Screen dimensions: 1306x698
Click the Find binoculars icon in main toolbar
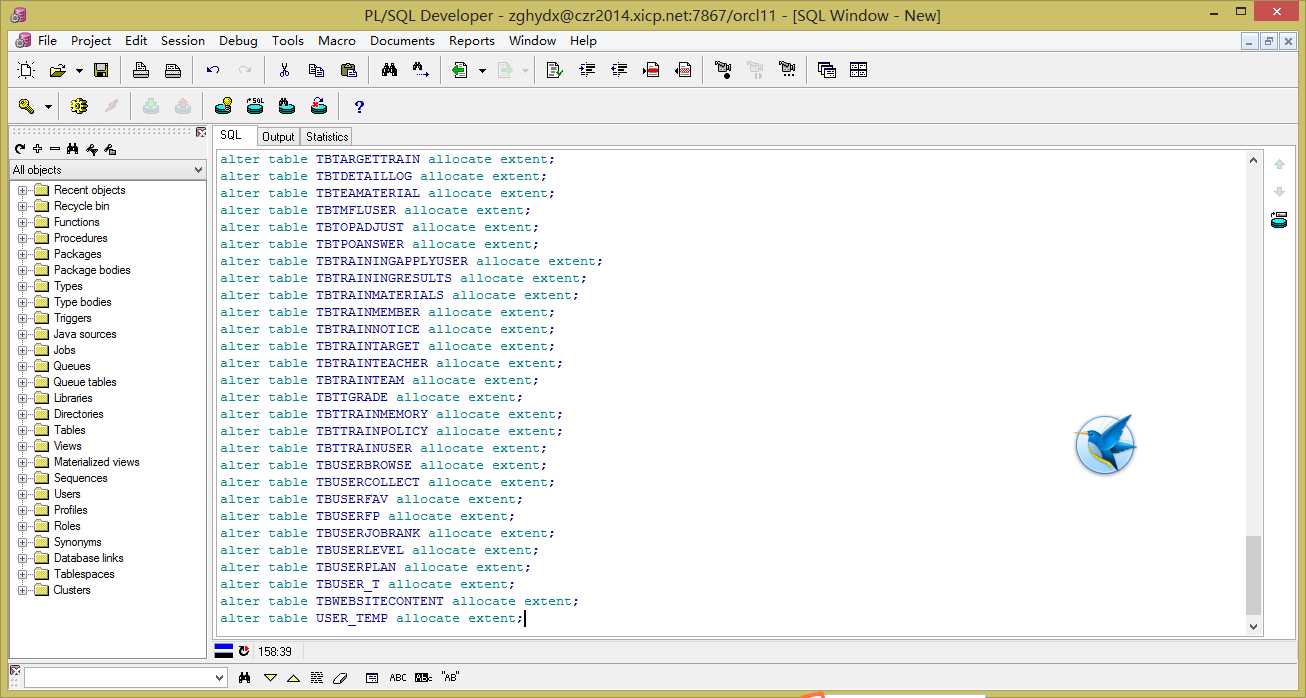point(389,70)
